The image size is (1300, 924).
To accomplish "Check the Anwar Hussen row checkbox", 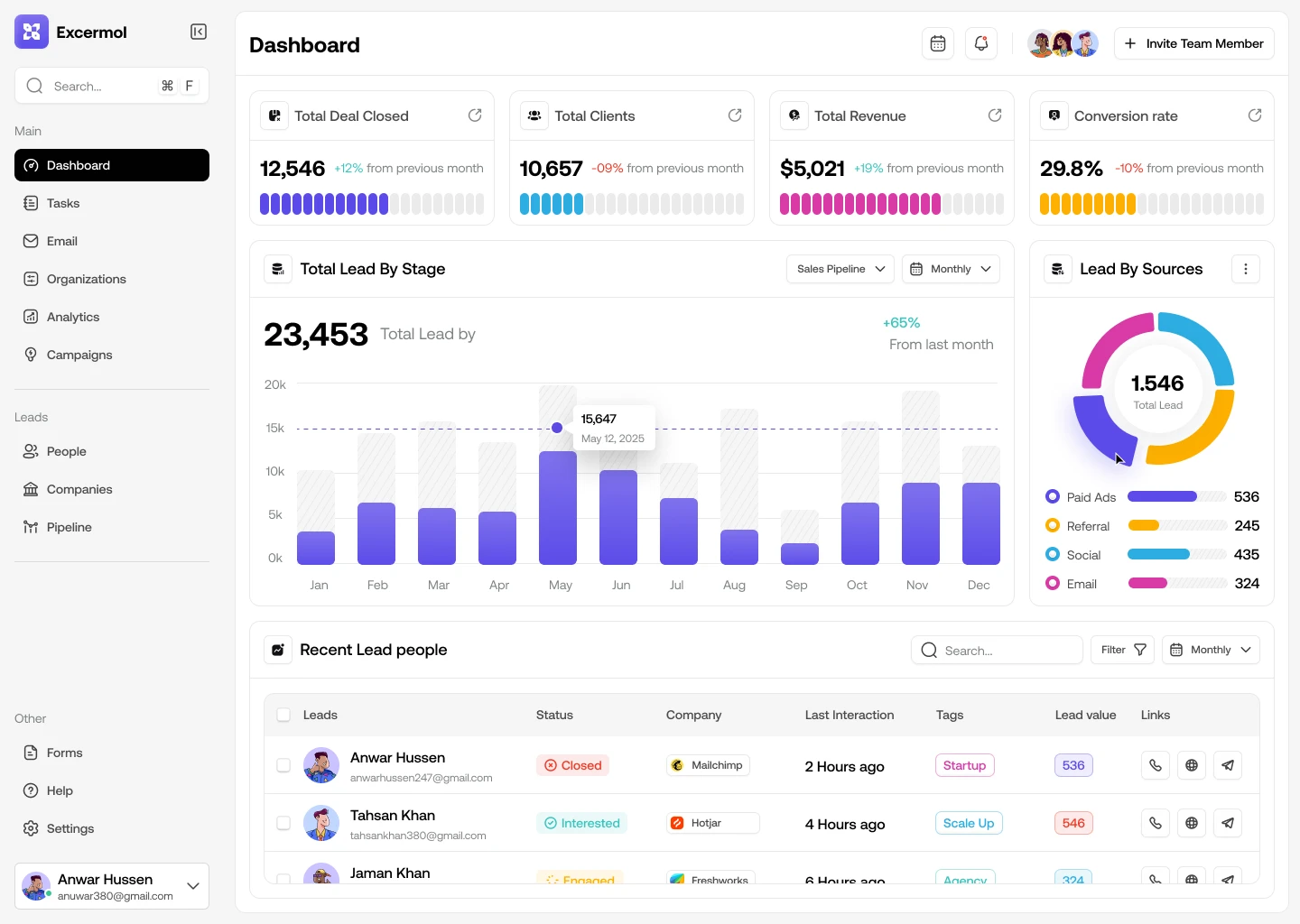I will point(283,765).
